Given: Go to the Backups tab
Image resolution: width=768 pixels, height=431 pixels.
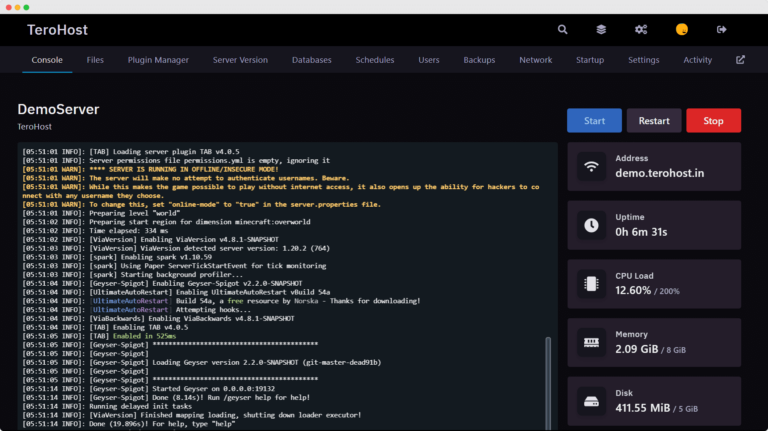Looking at the screenshot, I should click(479, 60).
